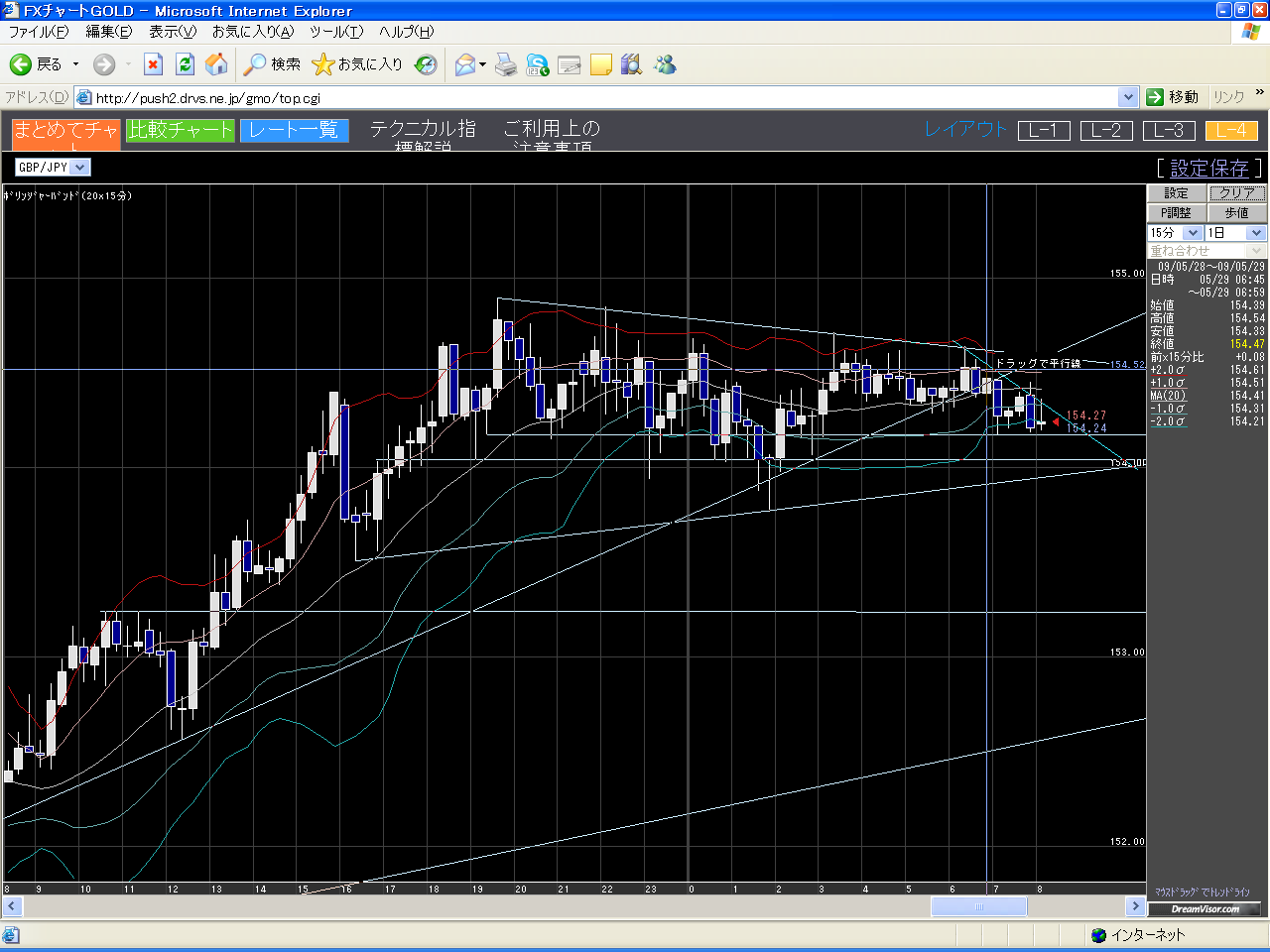This screenshot has height=952, width=1270.
Task: Open the History clock icon
Action: point(426,64)
